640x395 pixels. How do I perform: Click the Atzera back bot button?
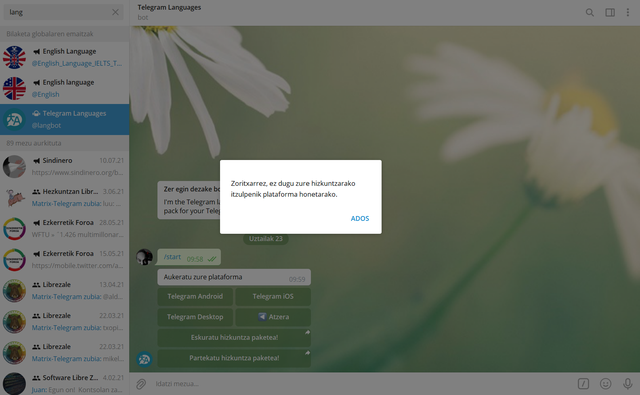(x=273, y=317)
